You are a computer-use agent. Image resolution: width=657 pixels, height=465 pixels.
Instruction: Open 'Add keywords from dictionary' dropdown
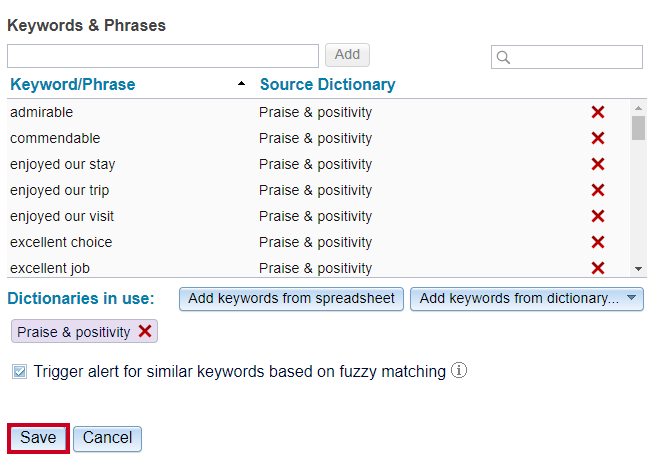tap(527, 299)
